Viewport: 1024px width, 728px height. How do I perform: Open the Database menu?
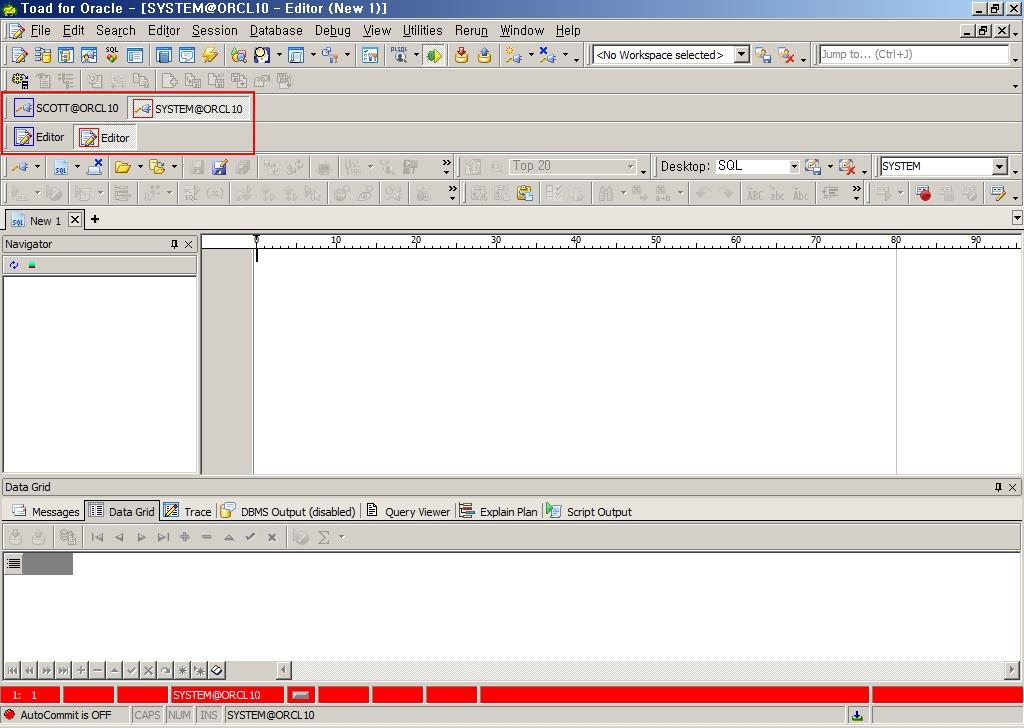pos(276,31)
